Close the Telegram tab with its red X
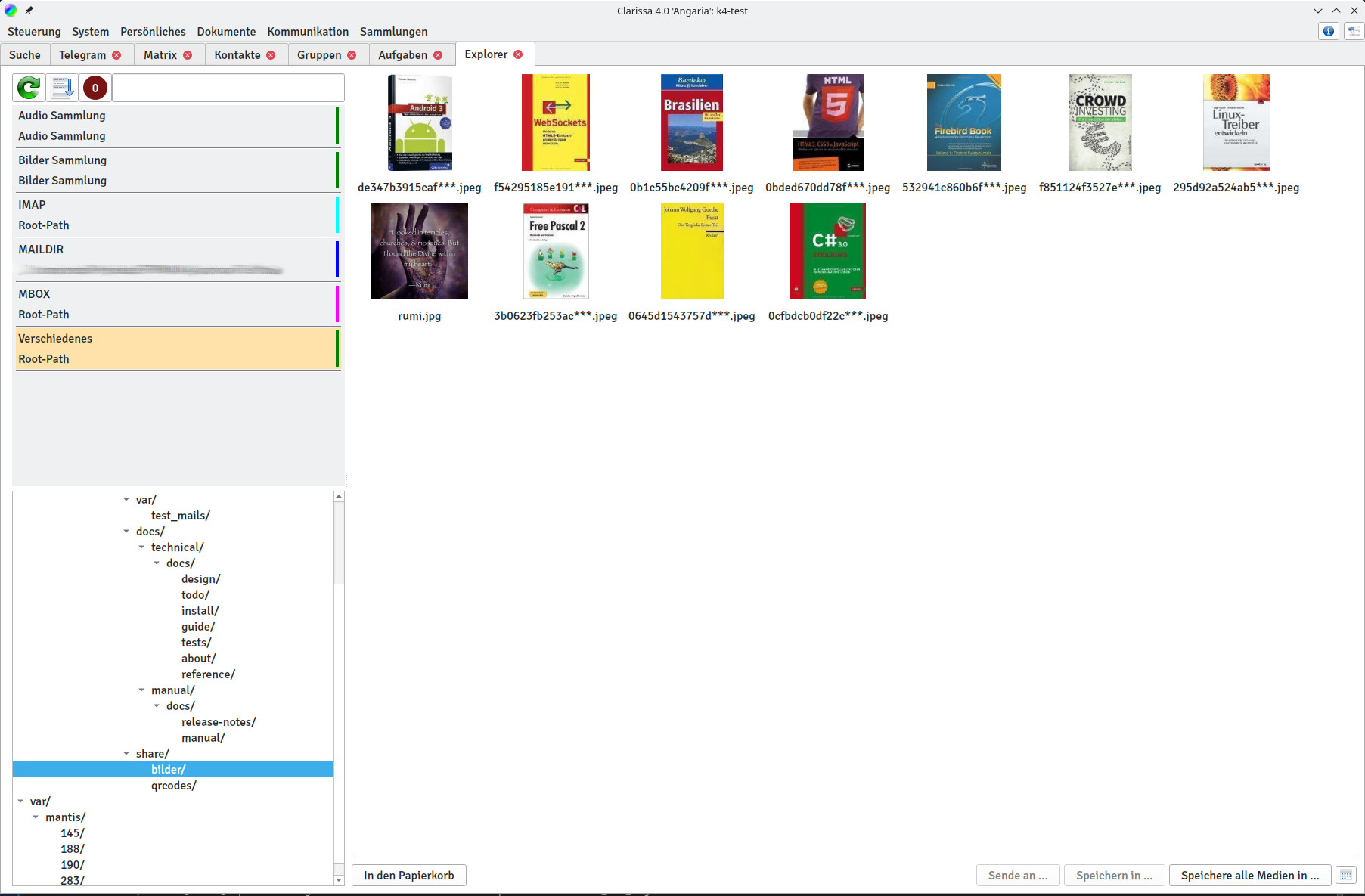The image size is (1365, 896). pyautogui.click(x=116, y=55)
